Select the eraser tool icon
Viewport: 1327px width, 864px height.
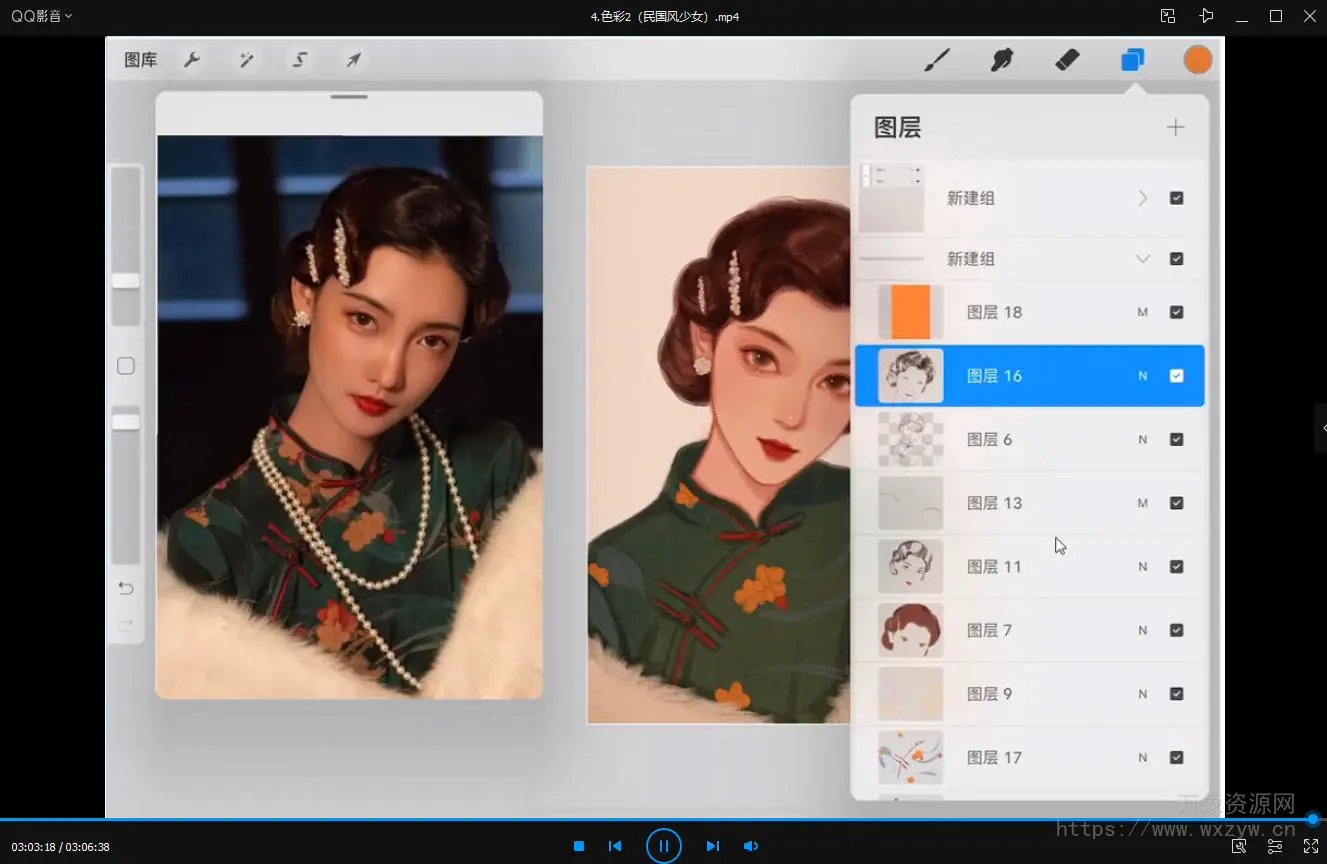pyautogui.click(x=1067, y=60)
